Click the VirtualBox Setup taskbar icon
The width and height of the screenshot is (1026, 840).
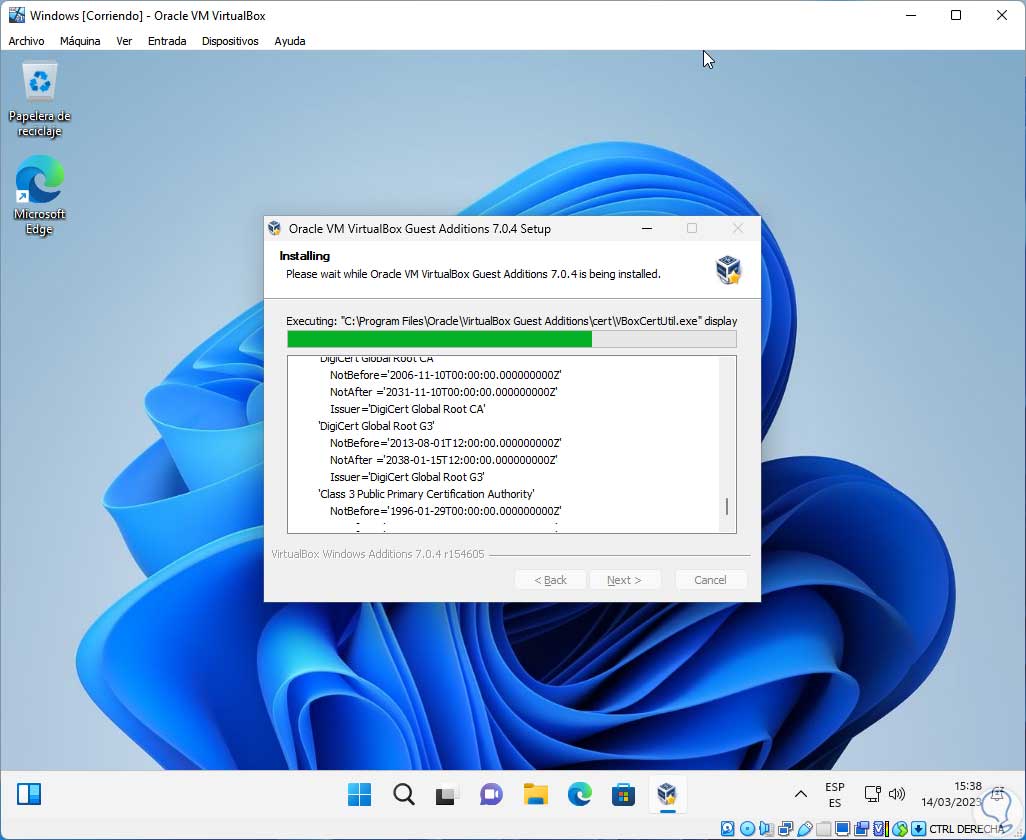pyautogui.click(x=667, y=794)
